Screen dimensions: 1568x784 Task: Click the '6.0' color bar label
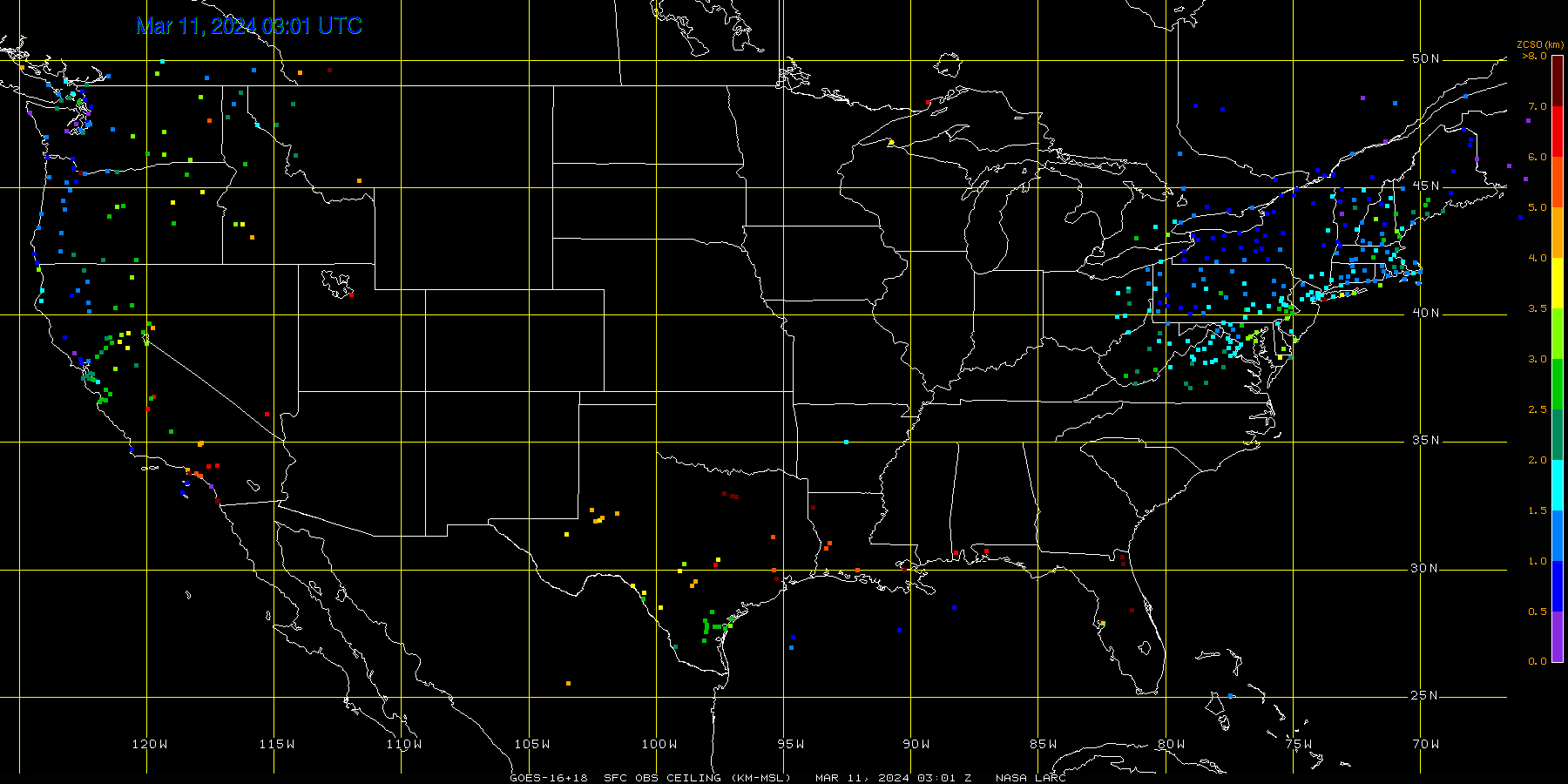(x=1538, y=157)
